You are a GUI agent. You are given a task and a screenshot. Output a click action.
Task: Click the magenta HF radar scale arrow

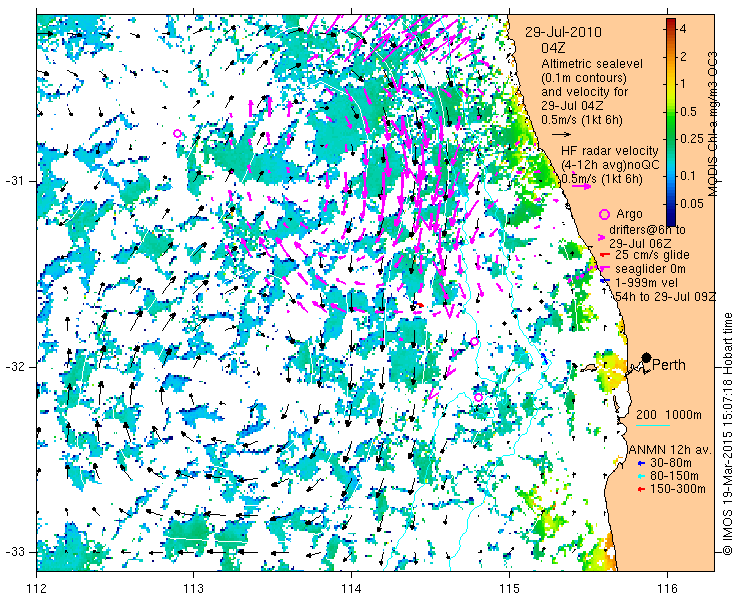581,186
